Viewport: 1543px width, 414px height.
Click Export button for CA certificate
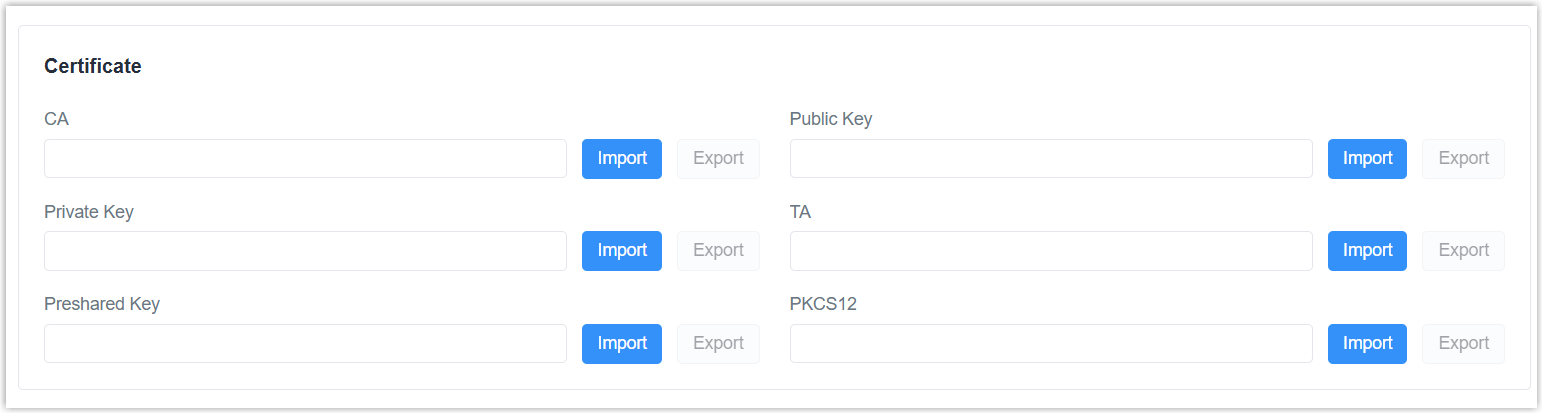point(718,159)
